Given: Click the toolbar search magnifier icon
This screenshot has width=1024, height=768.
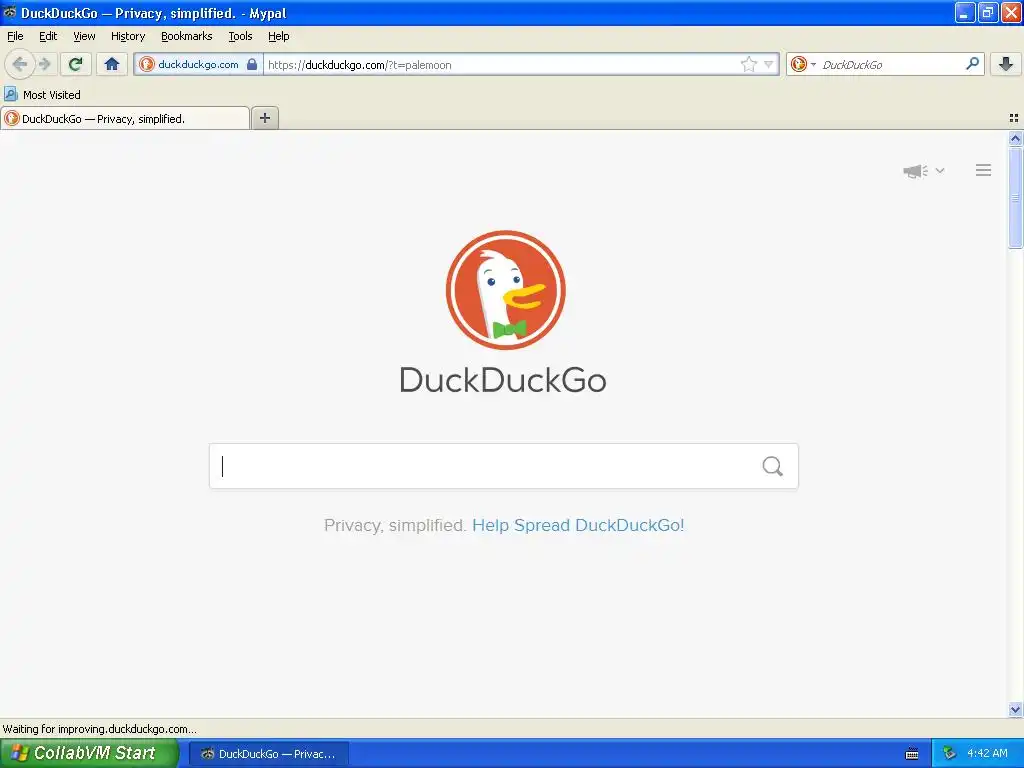Looking at the screenshot, I should point(972,64).
